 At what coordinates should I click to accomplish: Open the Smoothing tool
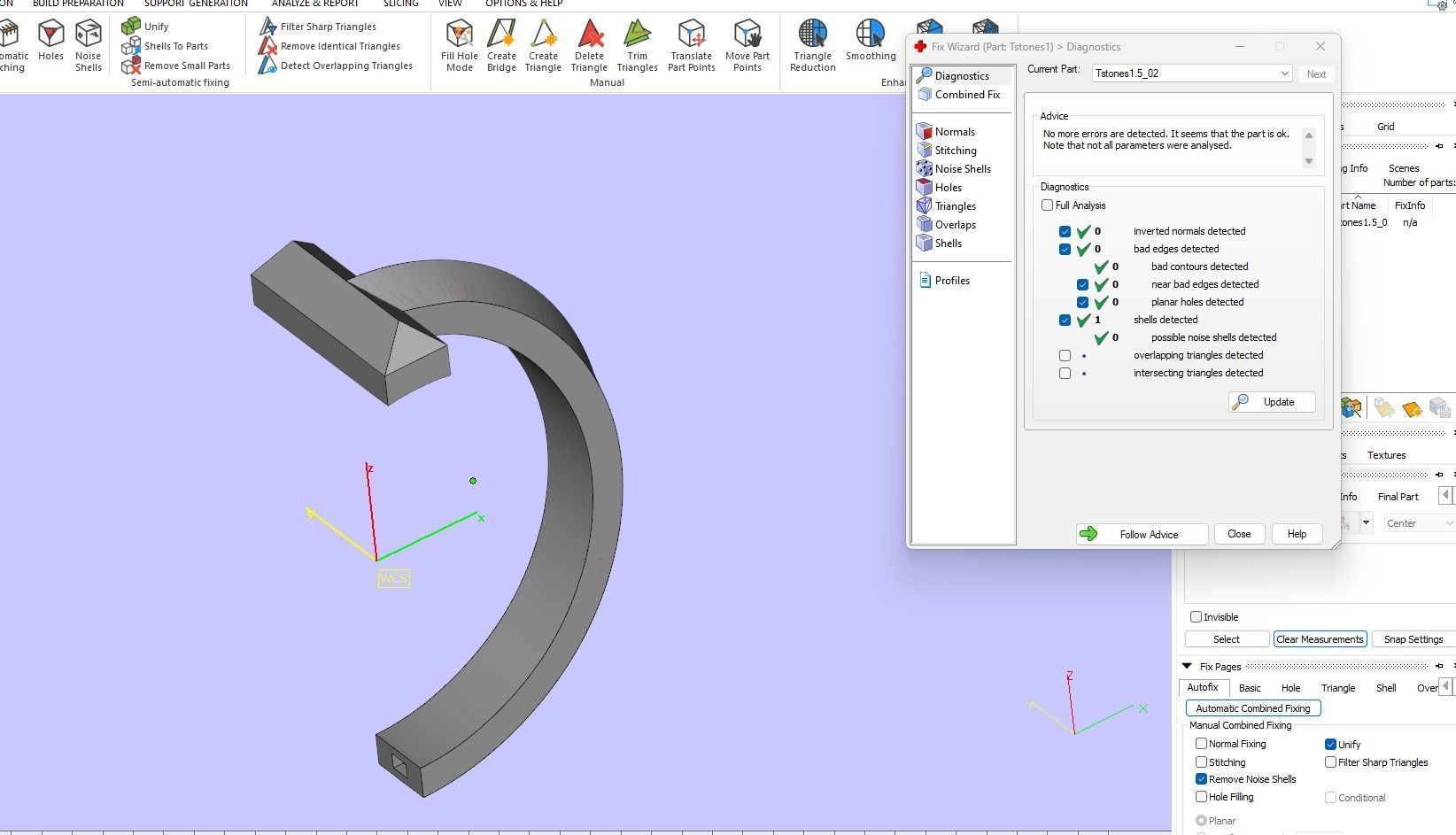tap(871, 41)
